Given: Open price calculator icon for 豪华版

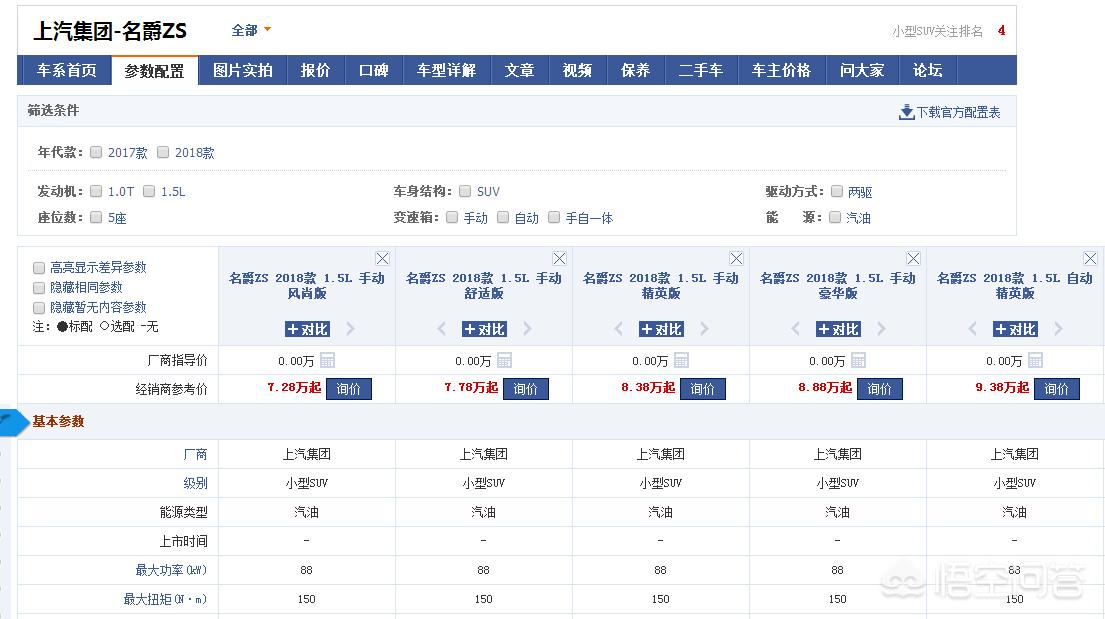Looking at the screenshot, I should click(x=858, y=360).
